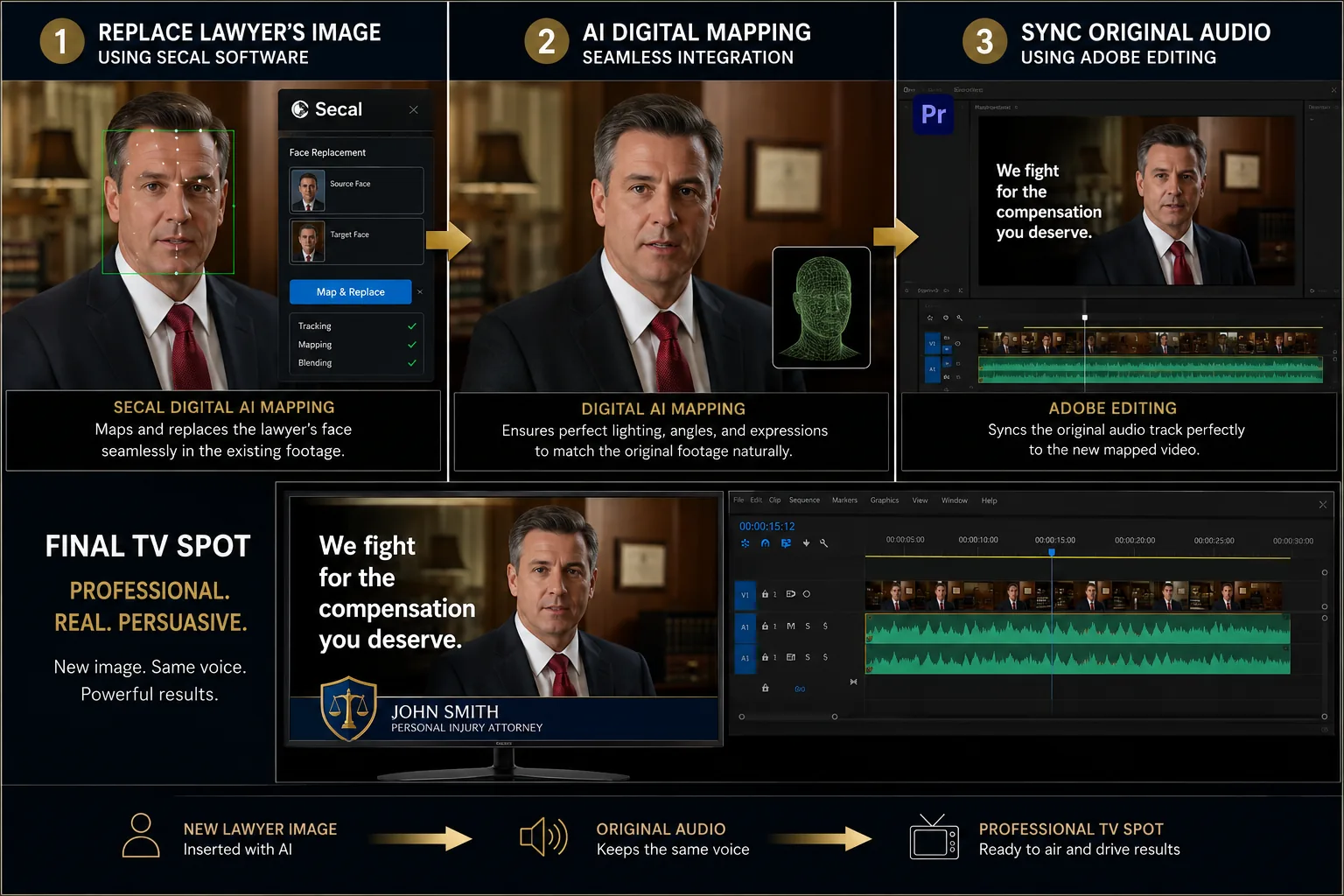Click the gold person icon beside New Lawyer Image
The image size is (1344, 896).
(141, 836)
